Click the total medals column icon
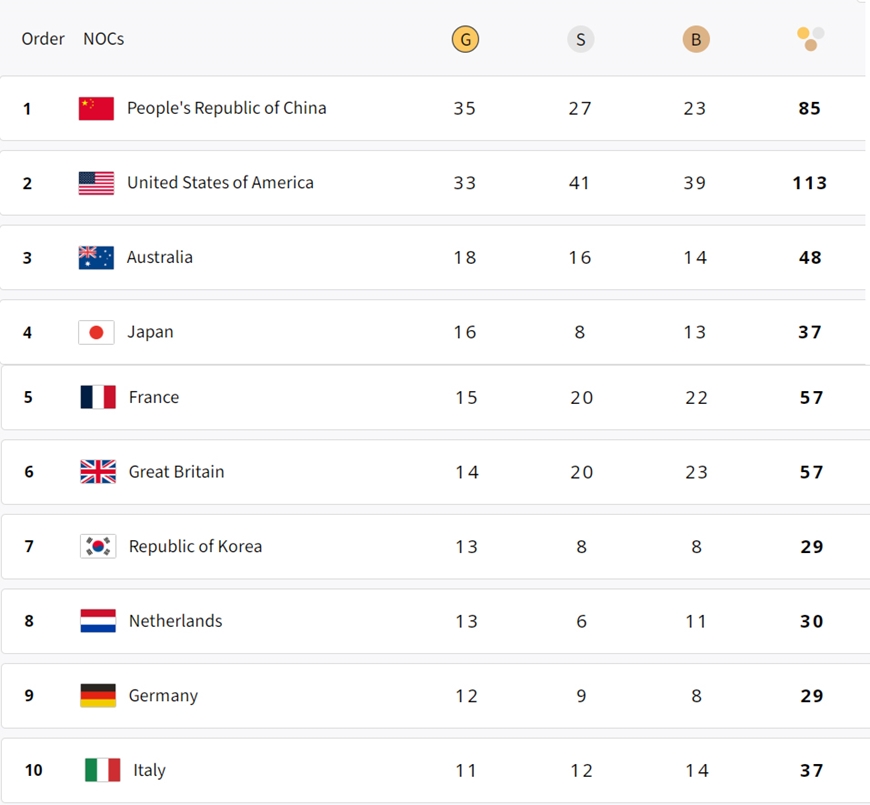The height and width of the screenshot is (805, 870). point(810,39)
